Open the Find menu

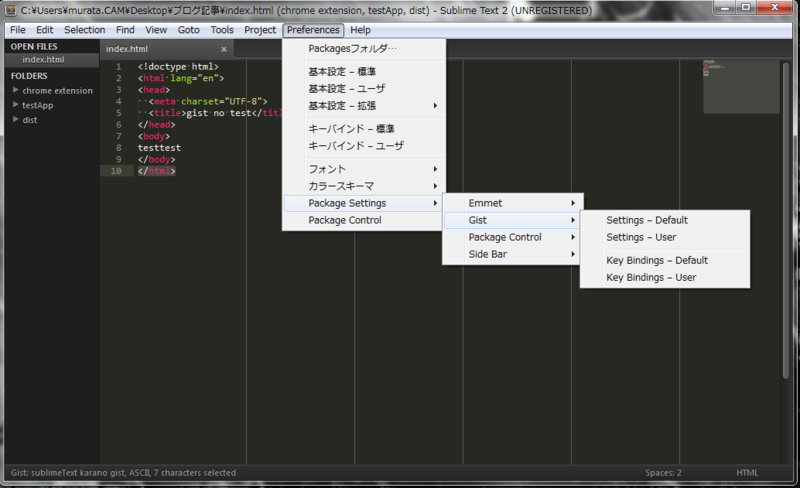pyautogui.click(x=125, y=30)
